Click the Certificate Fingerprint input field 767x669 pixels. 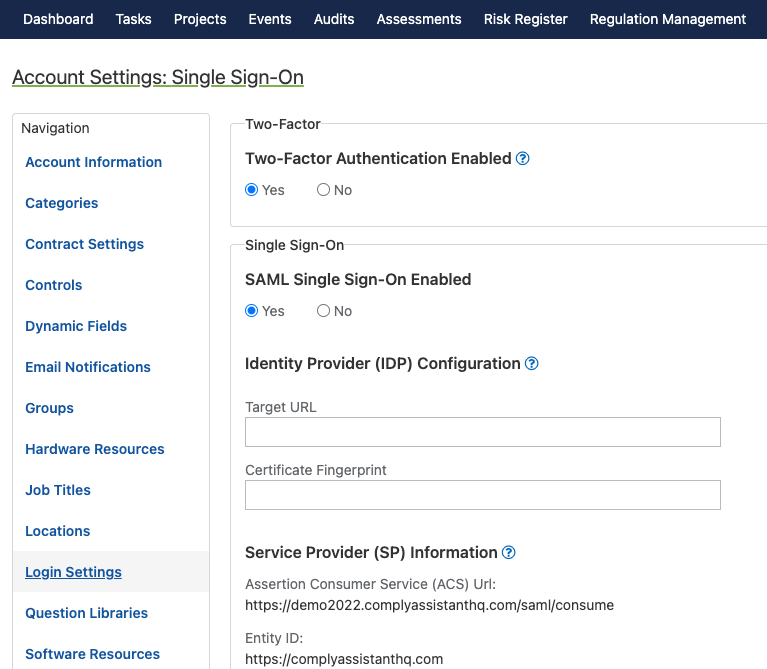(482, 495)
